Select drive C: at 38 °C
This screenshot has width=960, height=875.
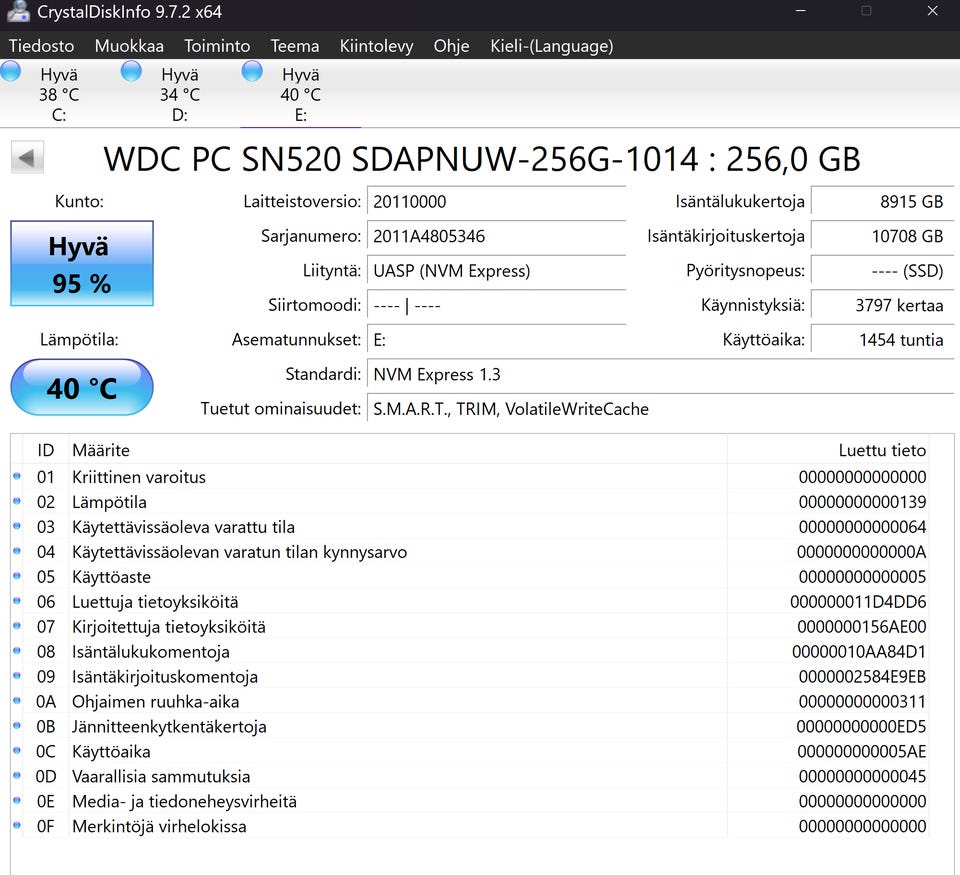pos(59,94)
